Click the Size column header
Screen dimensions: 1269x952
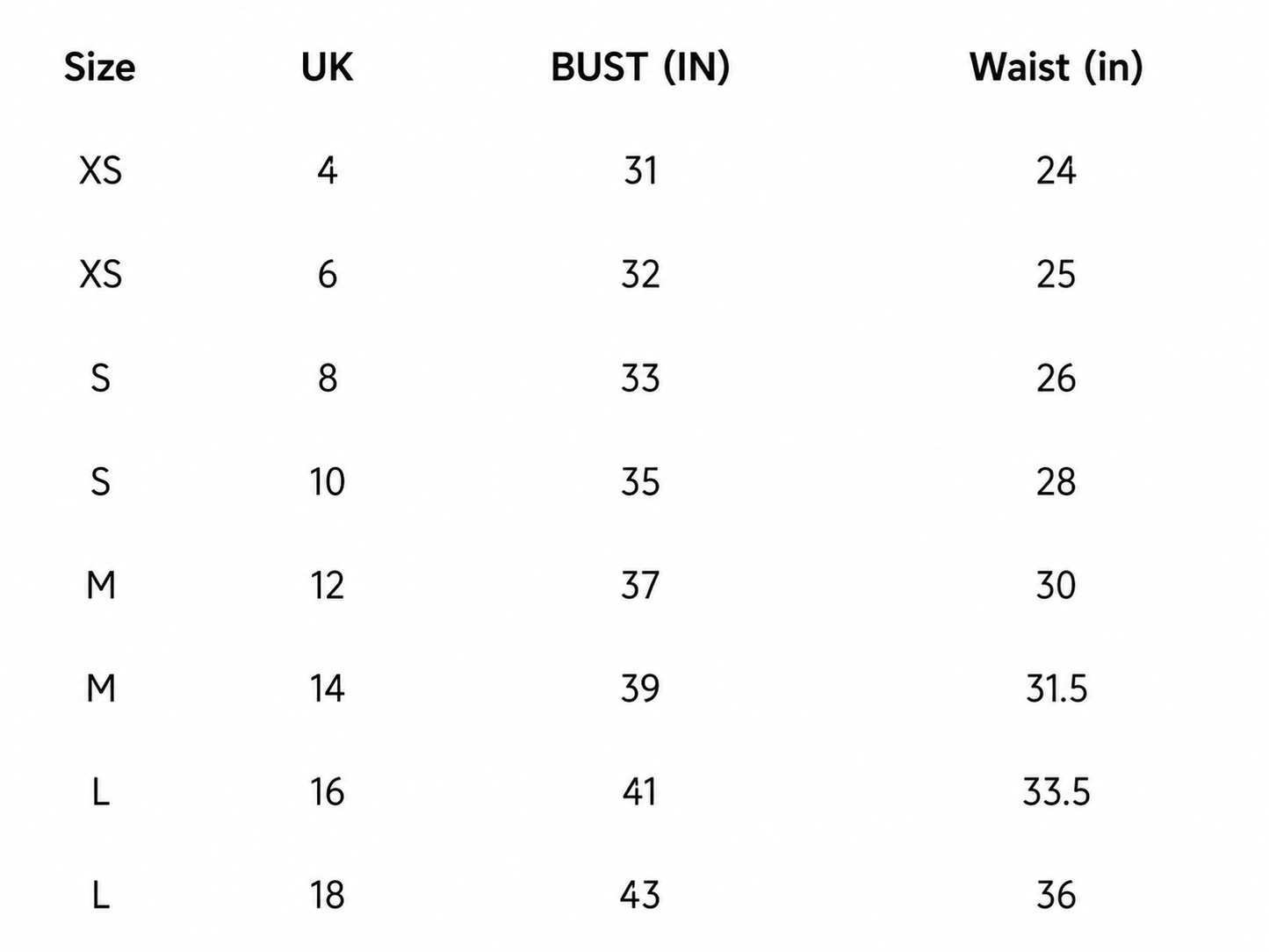coord(99,68)
